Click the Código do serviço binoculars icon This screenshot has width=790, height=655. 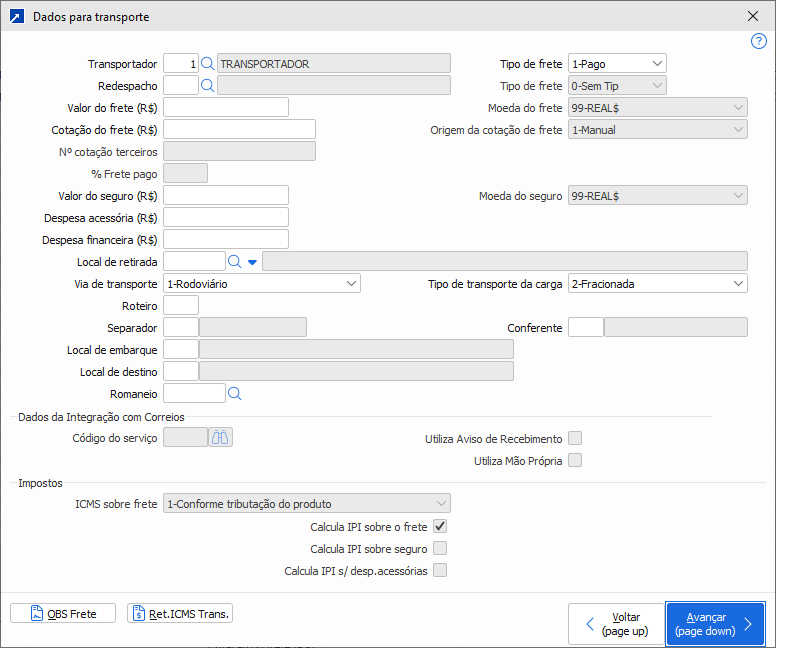pos(220,437)
